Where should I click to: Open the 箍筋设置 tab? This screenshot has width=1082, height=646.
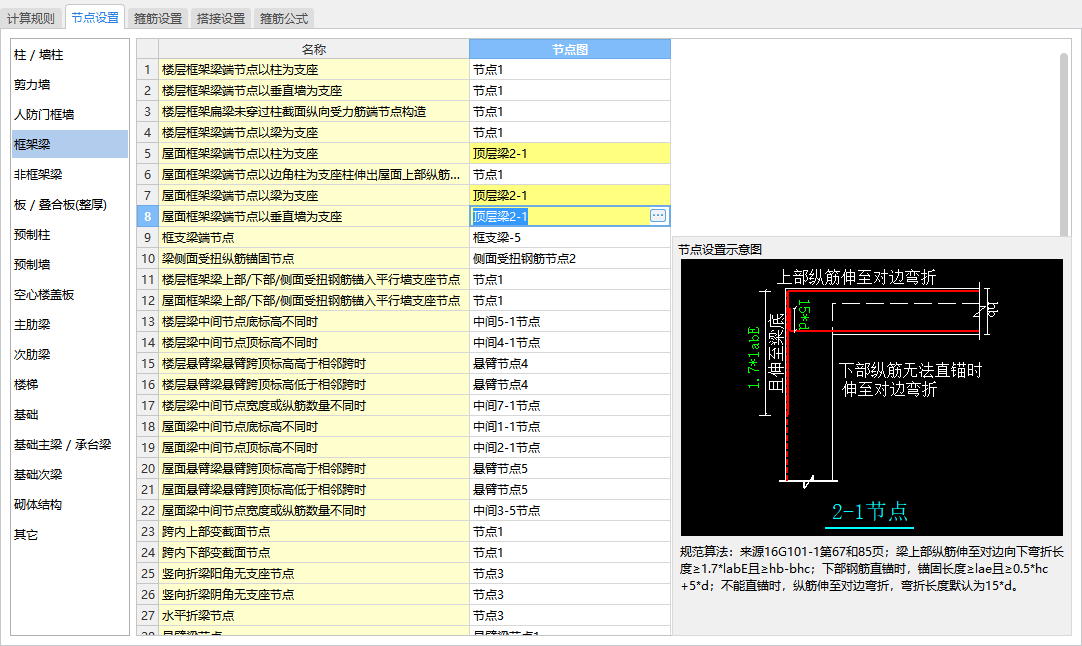click(158, 18)
